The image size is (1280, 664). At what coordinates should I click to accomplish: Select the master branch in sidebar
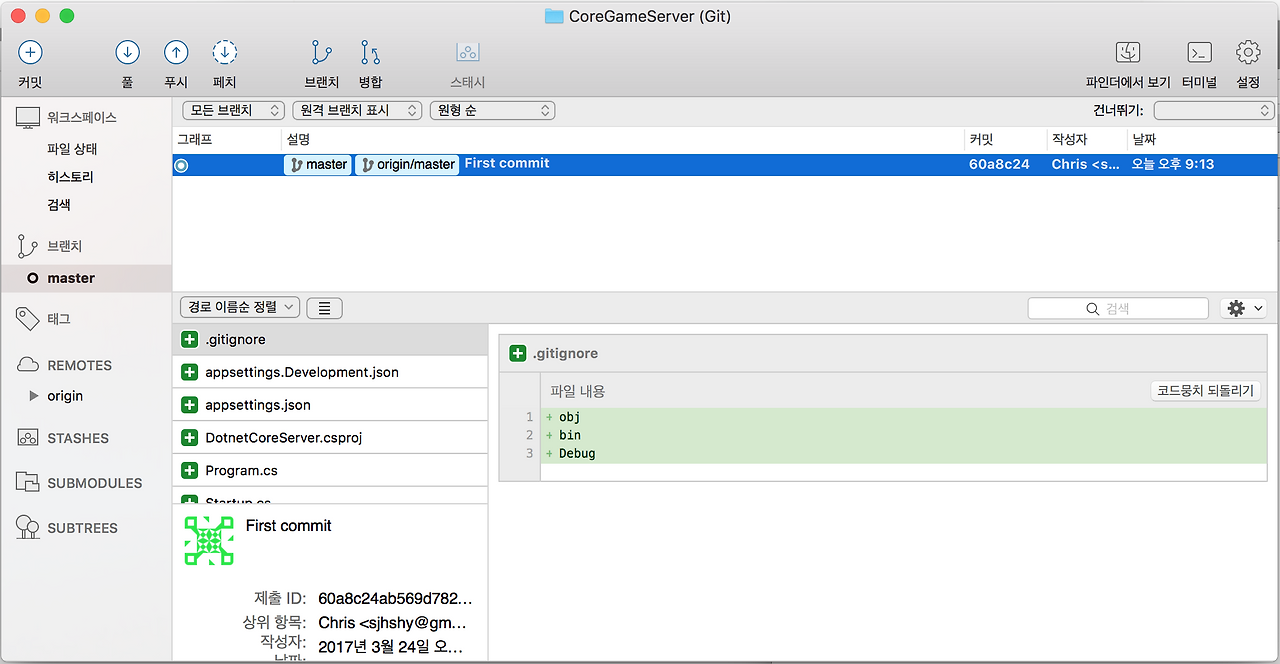point(86,278)
